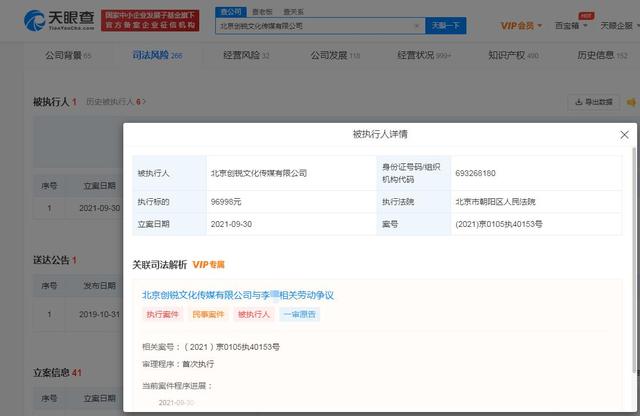
Task: Clear the search box with the x icon
Action: [x=416, y=26]
